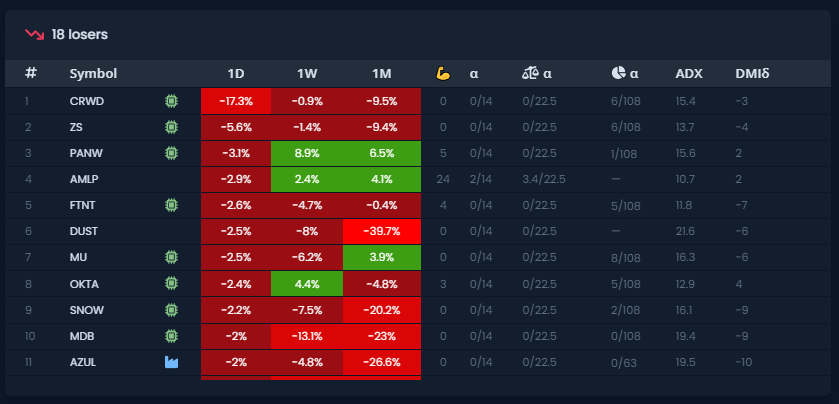The width and height of the screenshot is (839, 404).
Task: Sort table by the 1M column header
Action: pos(382,74)
